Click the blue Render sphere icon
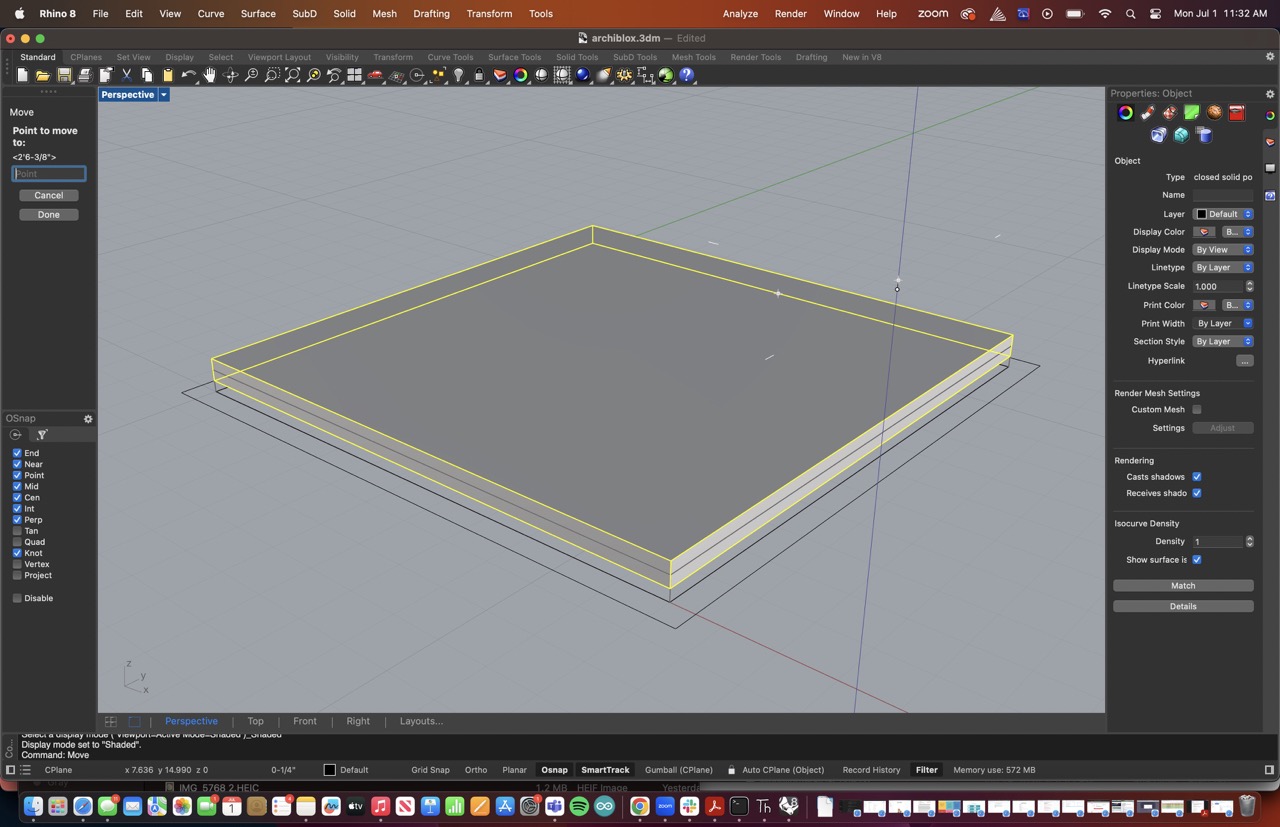 coord(583,75)
